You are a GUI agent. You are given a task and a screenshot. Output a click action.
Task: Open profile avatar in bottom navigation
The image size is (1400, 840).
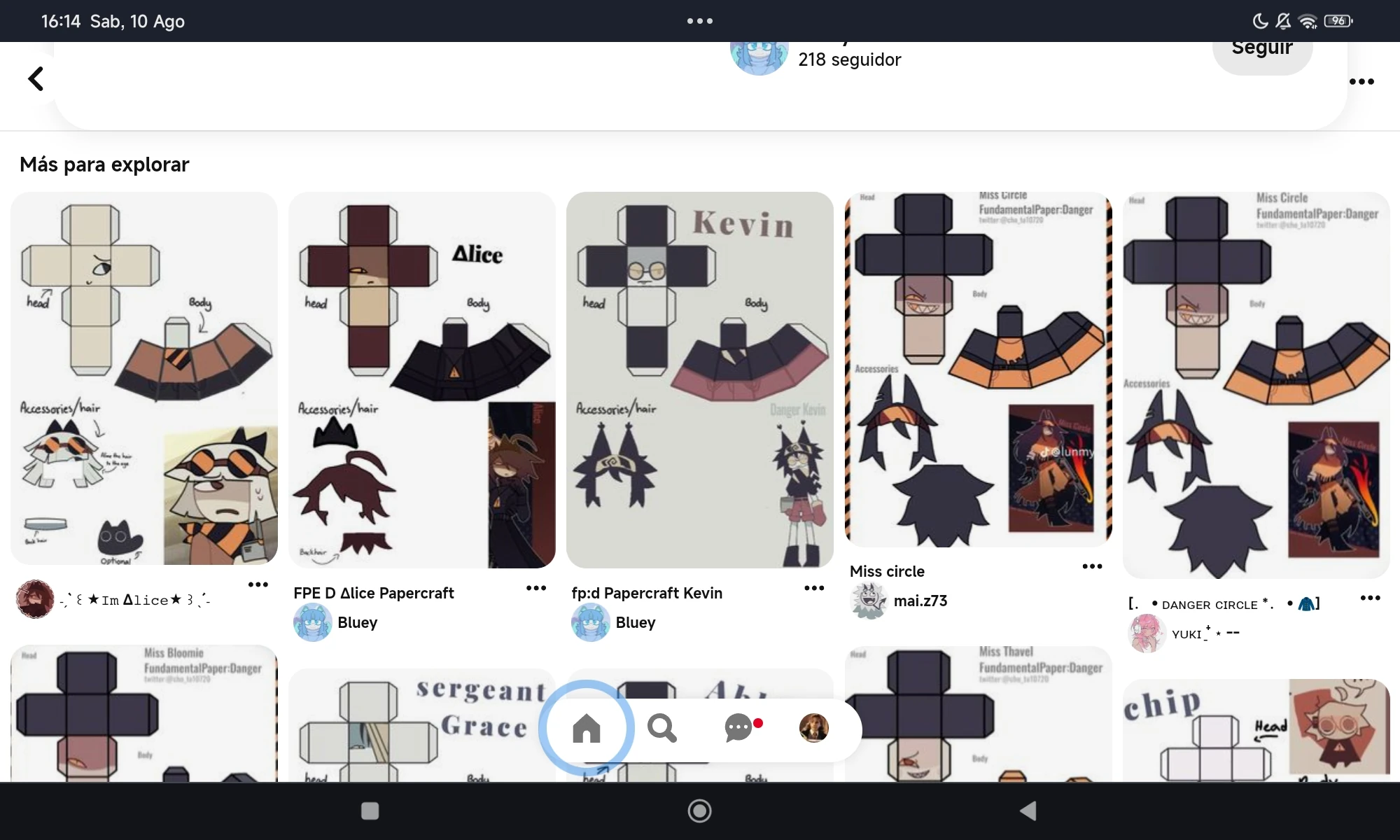pos(813,728)
